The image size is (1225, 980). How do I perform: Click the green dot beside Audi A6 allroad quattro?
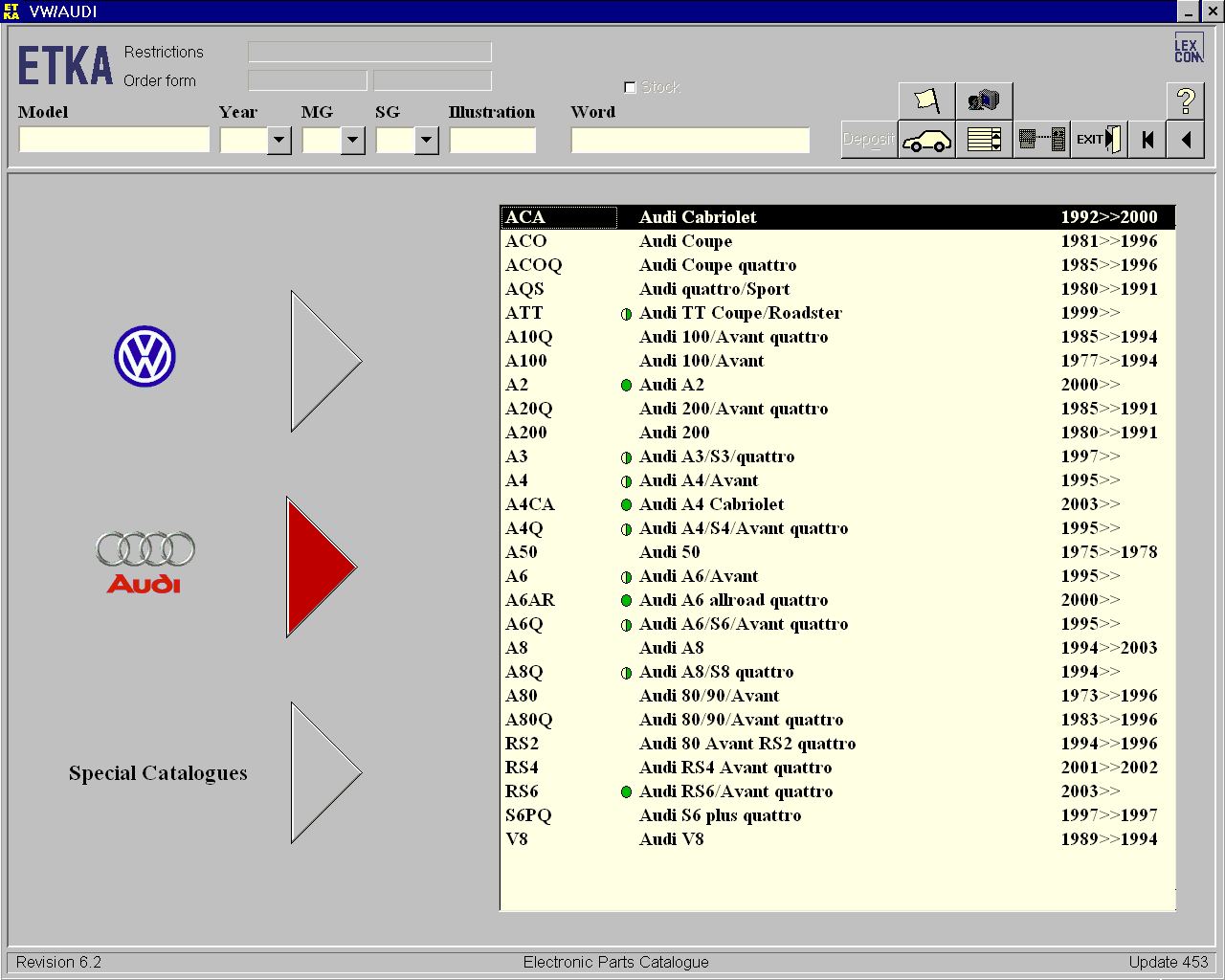[626, 600]
